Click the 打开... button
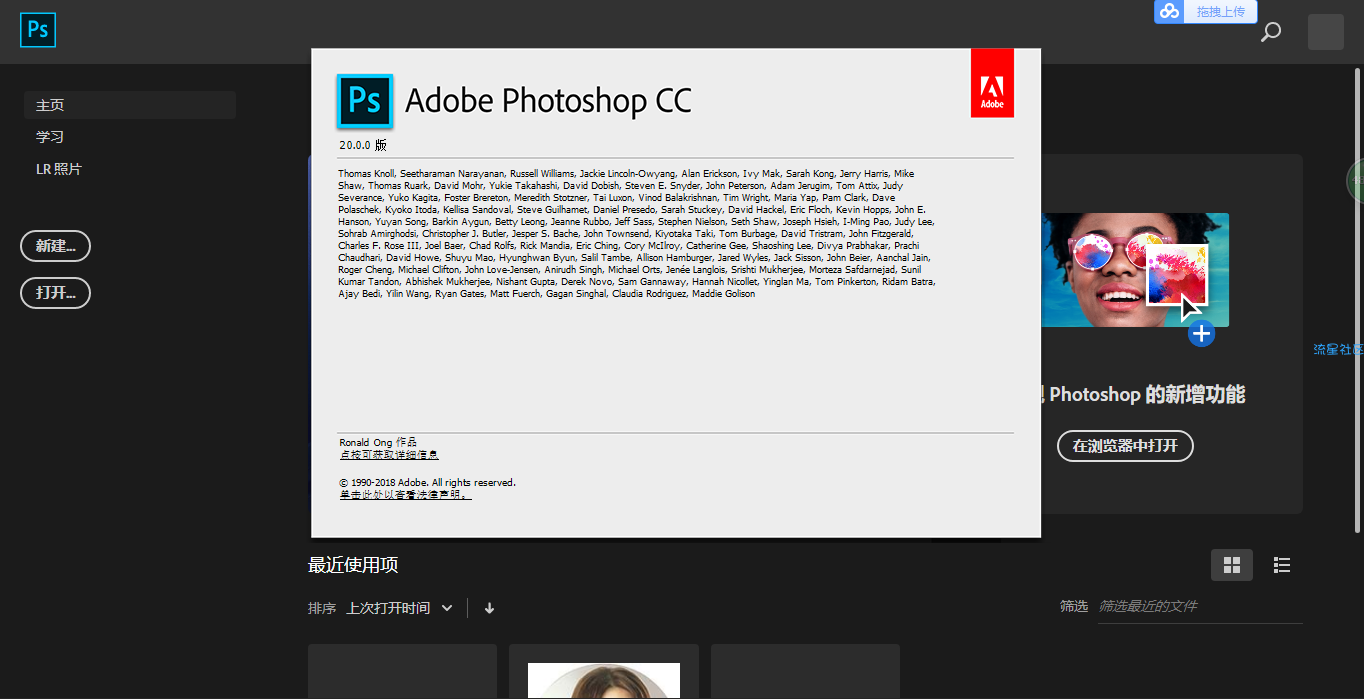The image size is (1364, 699). click(56, 293)
